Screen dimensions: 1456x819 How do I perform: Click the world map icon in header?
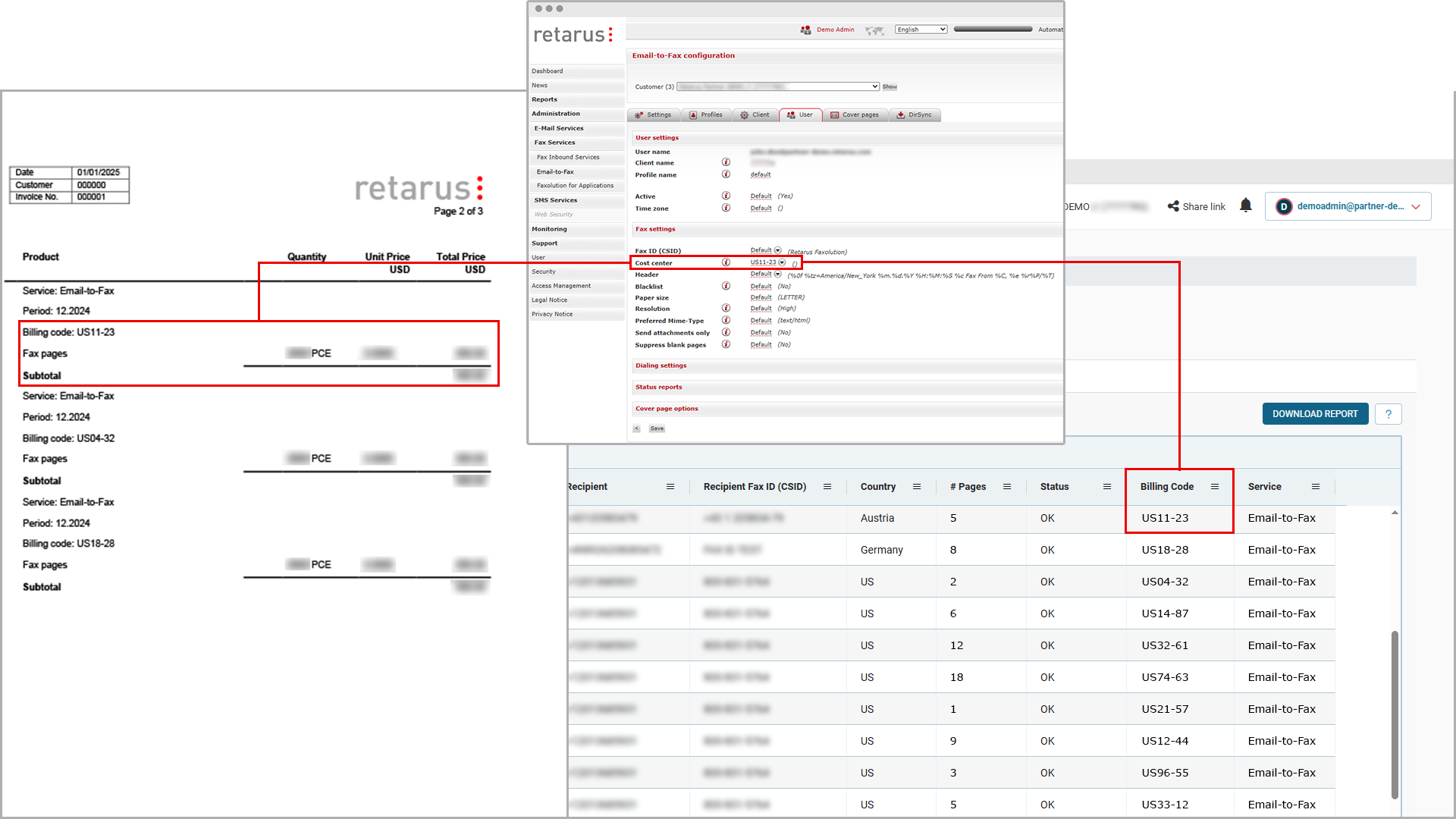[874, 30]
